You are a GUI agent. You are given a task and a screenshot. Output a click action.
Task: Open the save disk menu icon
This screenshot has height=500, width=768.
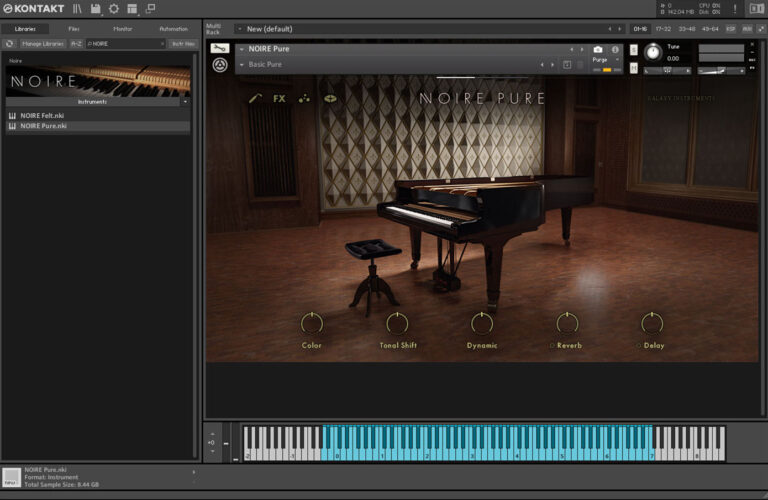point(96,8)
